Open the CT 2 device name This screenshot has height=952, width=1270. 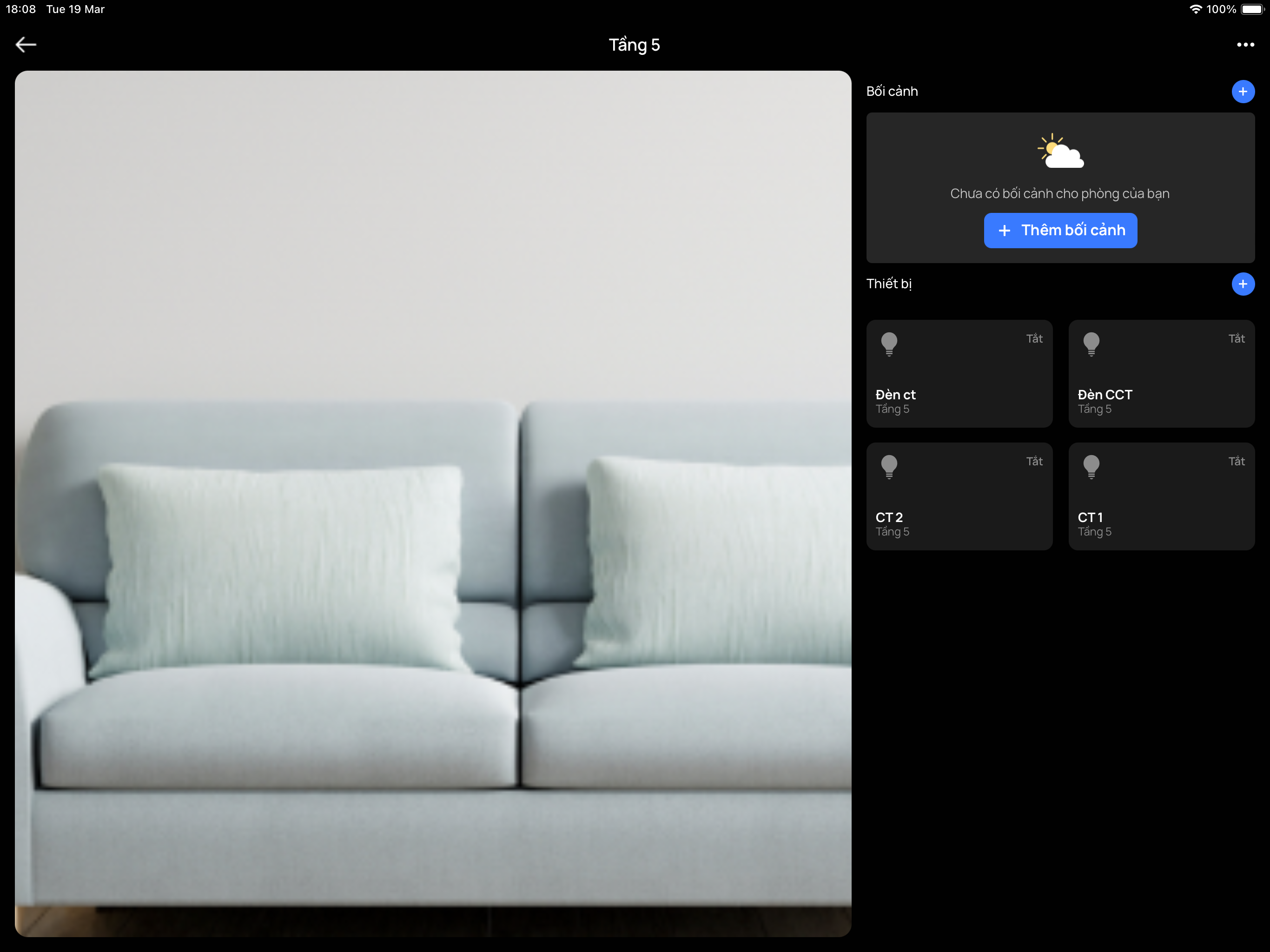click(x=889, y=517)
